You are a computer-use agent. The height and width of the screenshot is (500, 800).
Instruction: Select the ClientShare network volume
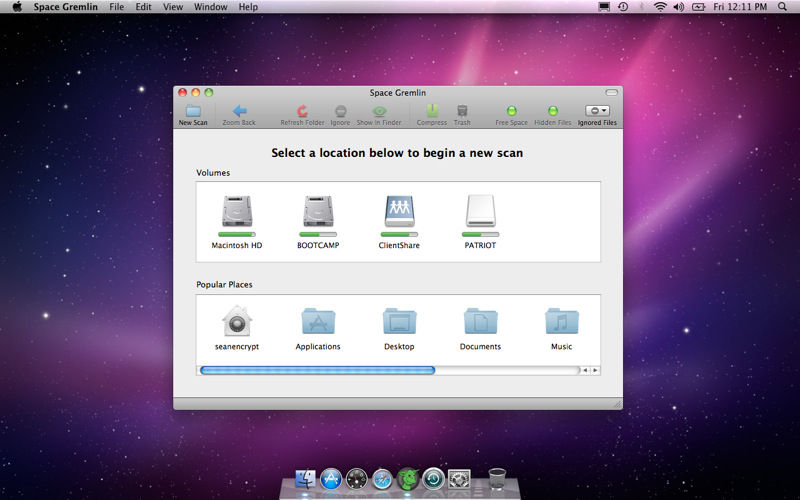pos(399,210)
